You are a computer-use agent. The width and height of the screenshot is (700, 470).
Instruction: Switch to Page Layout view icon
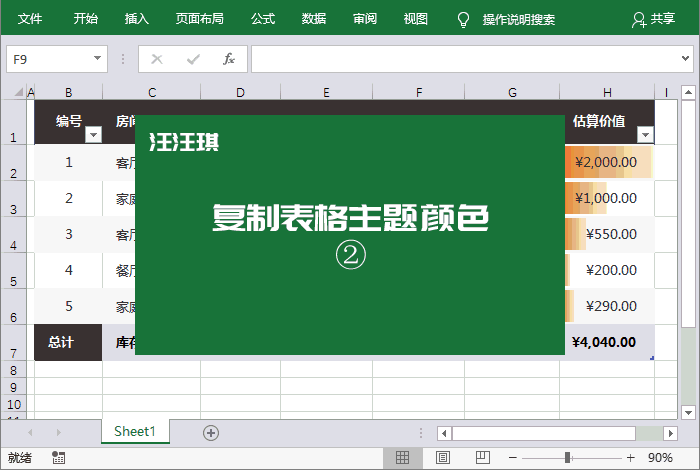(441, 457)
